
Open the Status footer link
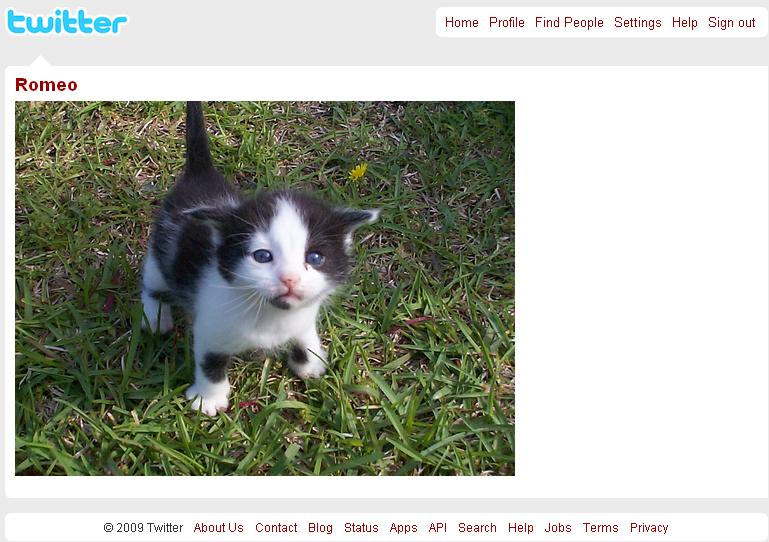(361, 528)
